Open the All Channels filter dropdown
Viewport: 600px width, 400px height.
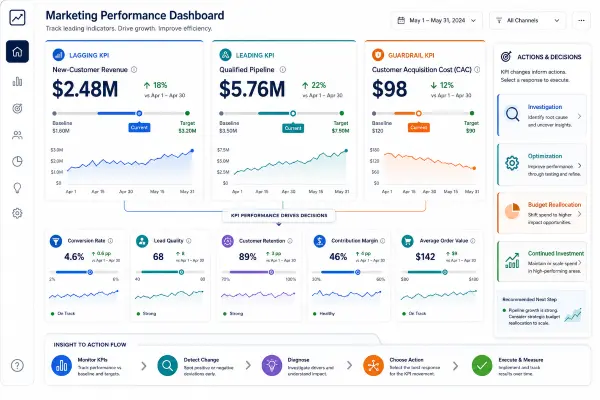(x=528, y=20)
